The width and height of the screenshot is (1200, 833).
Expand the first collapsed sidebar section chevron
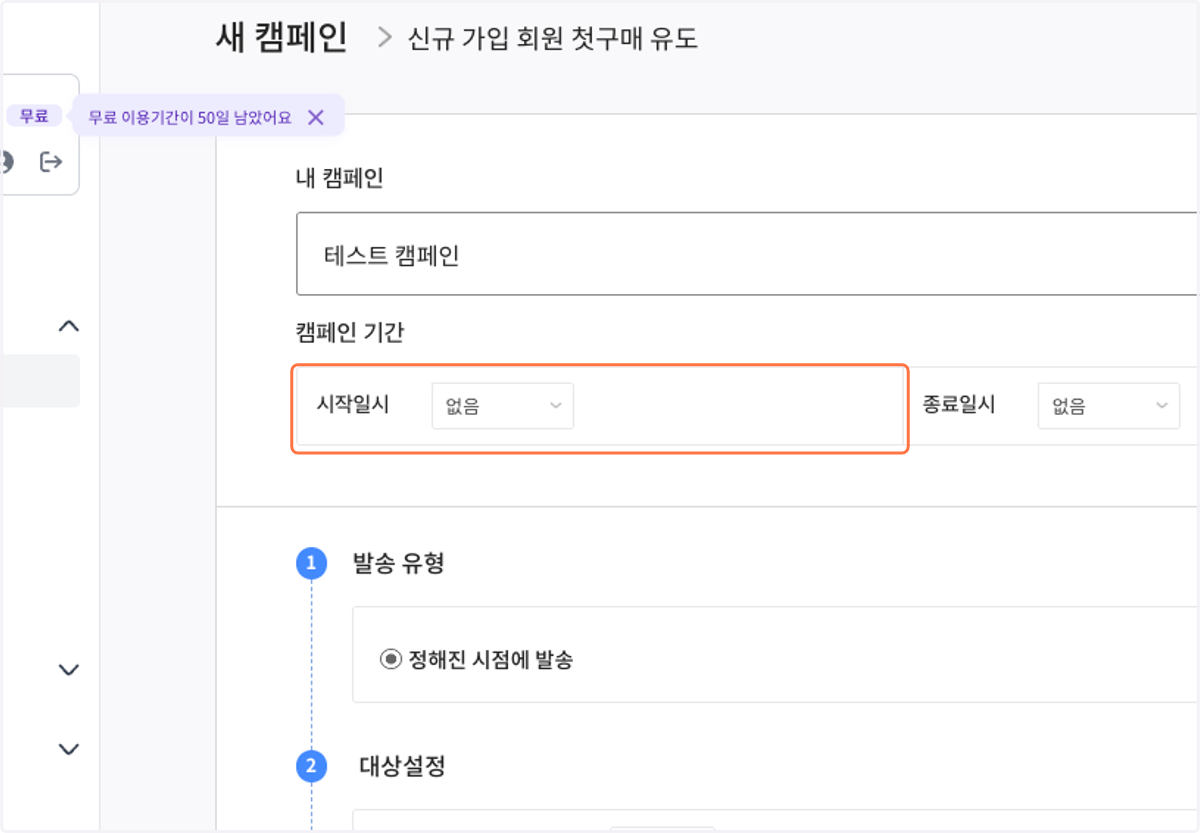click(x=68, y=670)
